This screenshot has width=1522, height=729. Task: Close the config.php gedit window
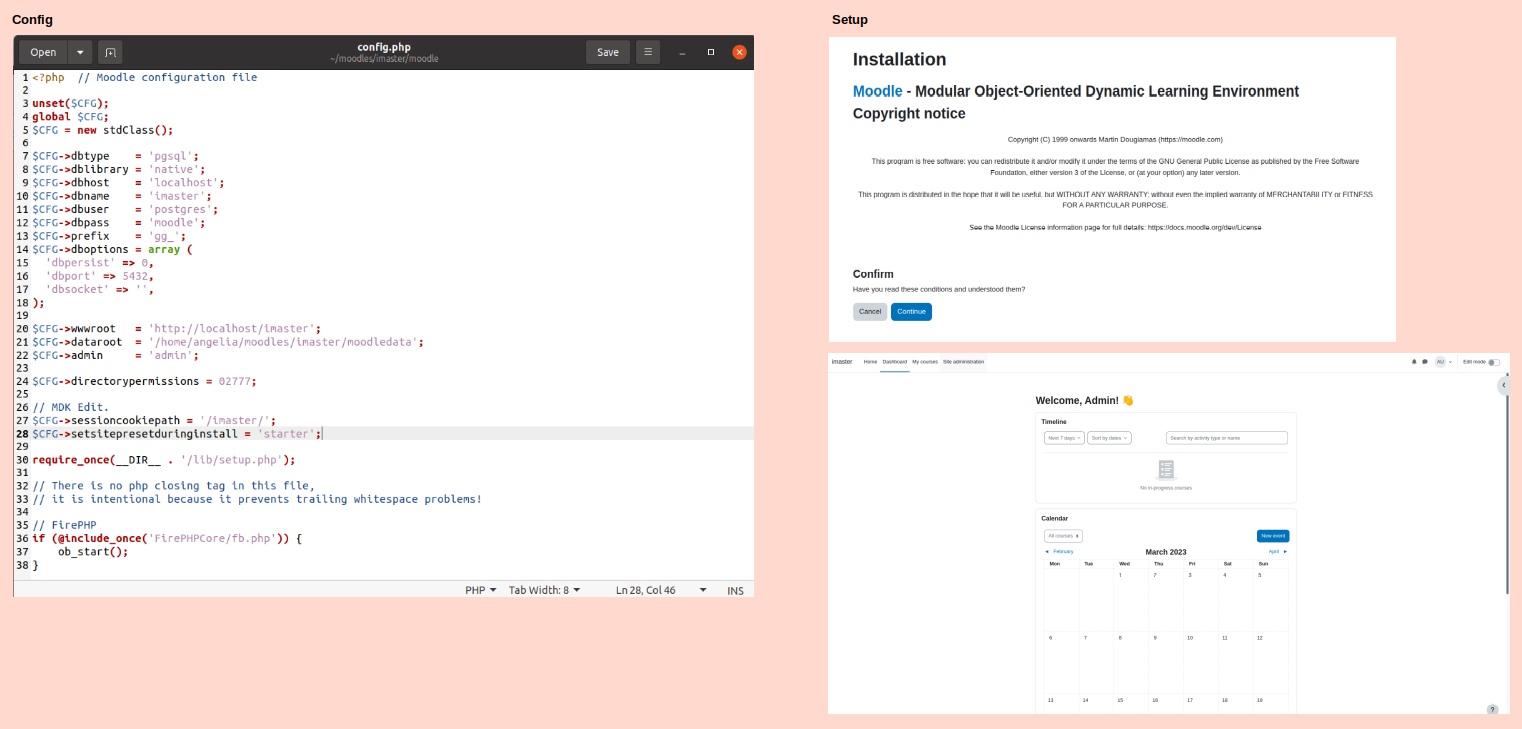(739, 52)
